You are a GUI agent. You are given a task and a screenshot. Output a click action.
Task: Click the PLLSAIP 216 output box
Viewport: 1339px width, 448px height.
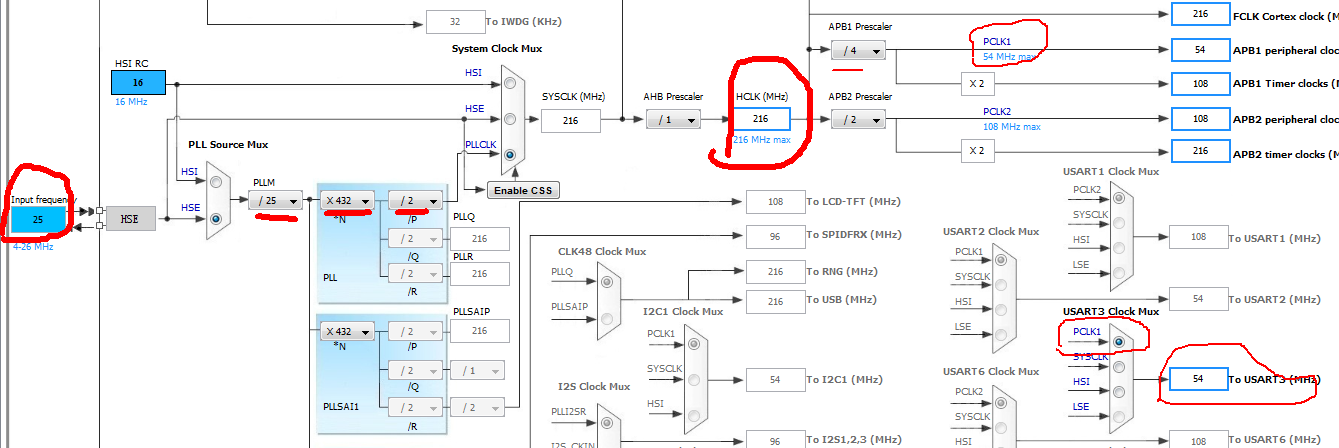[x=479, y=331]
